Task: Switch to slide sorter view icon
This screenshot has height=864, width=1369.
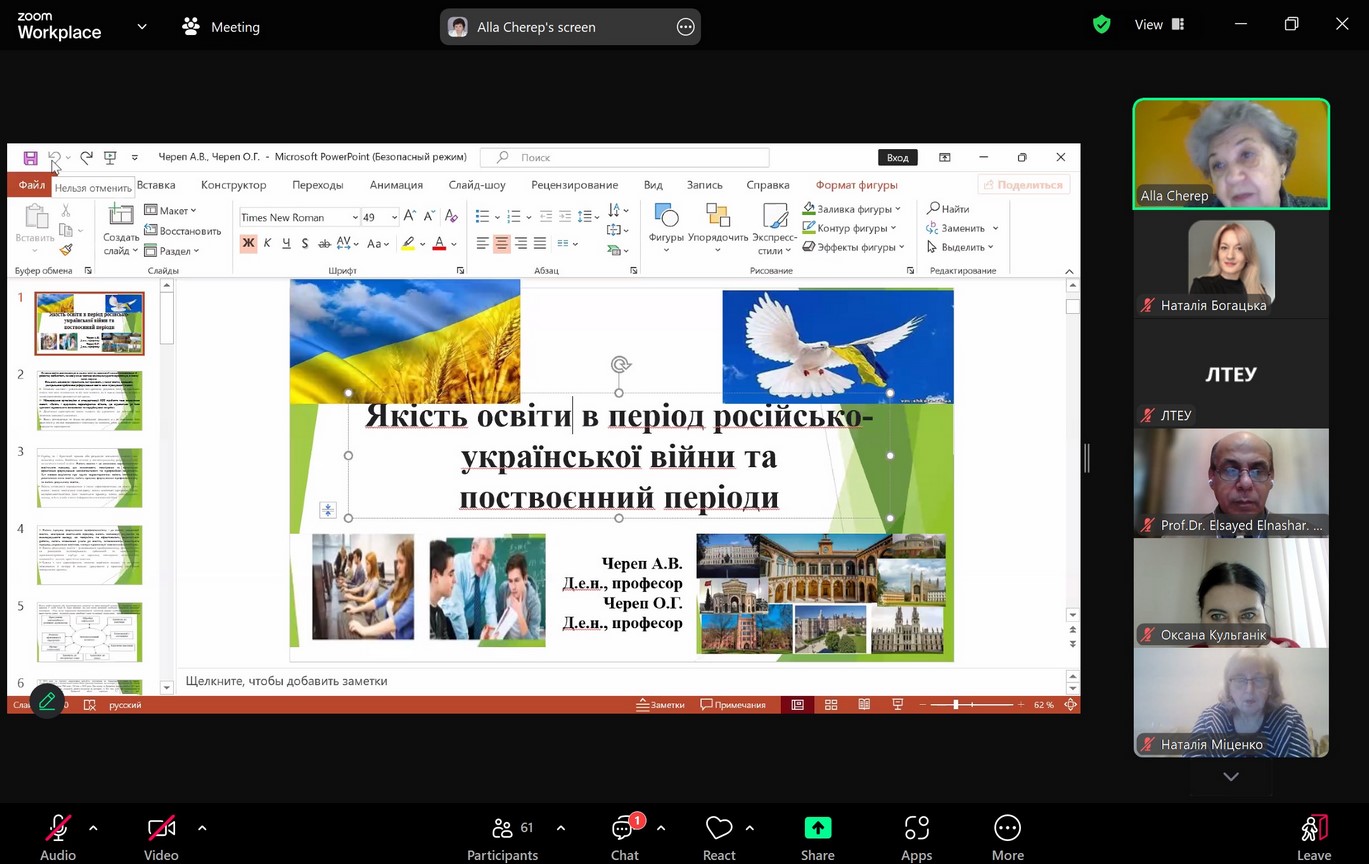Action: point(831,705)
